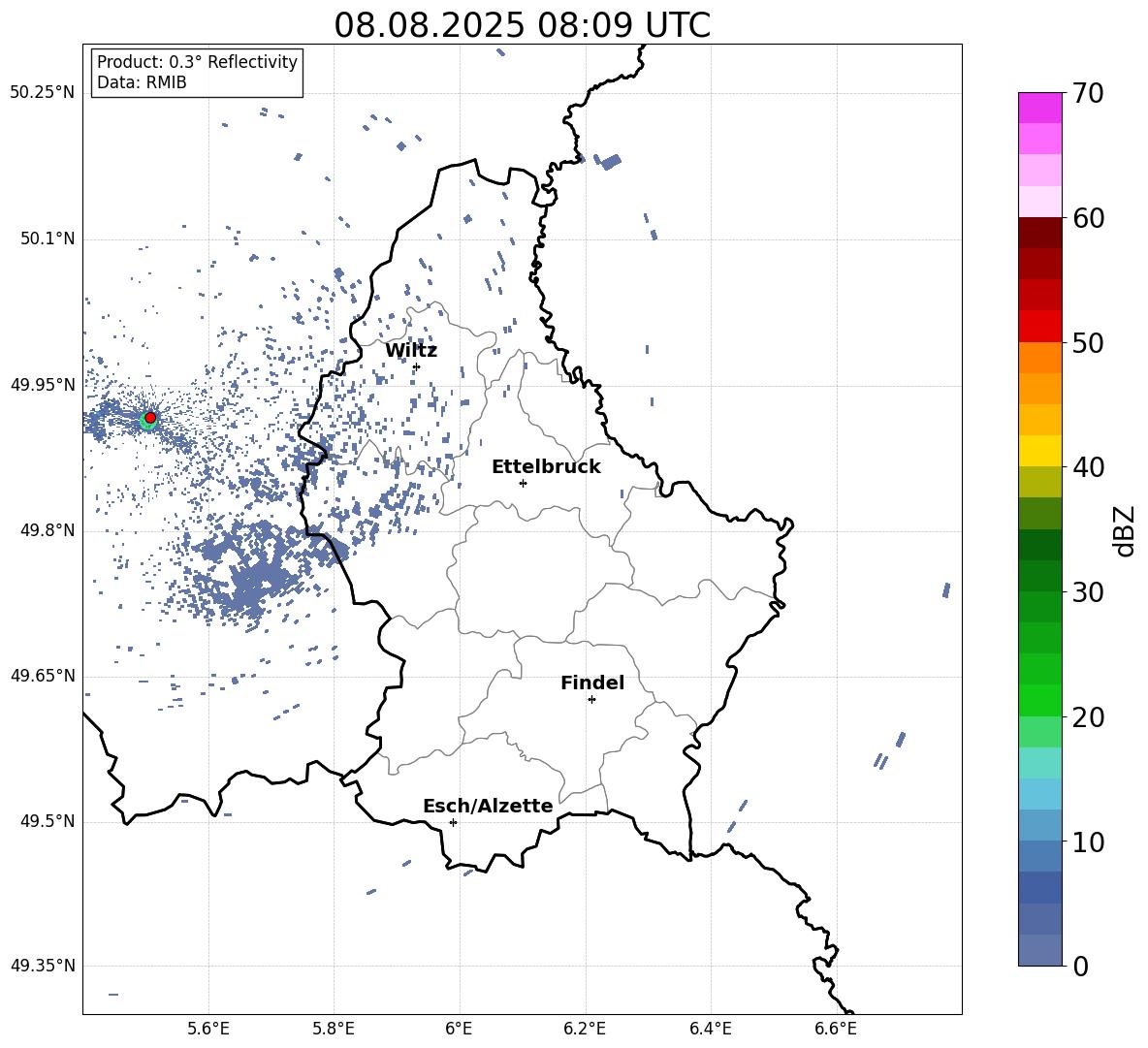Click the 50.1°N latitude label
This screenshot has height=1048, width=1148.
48,239
